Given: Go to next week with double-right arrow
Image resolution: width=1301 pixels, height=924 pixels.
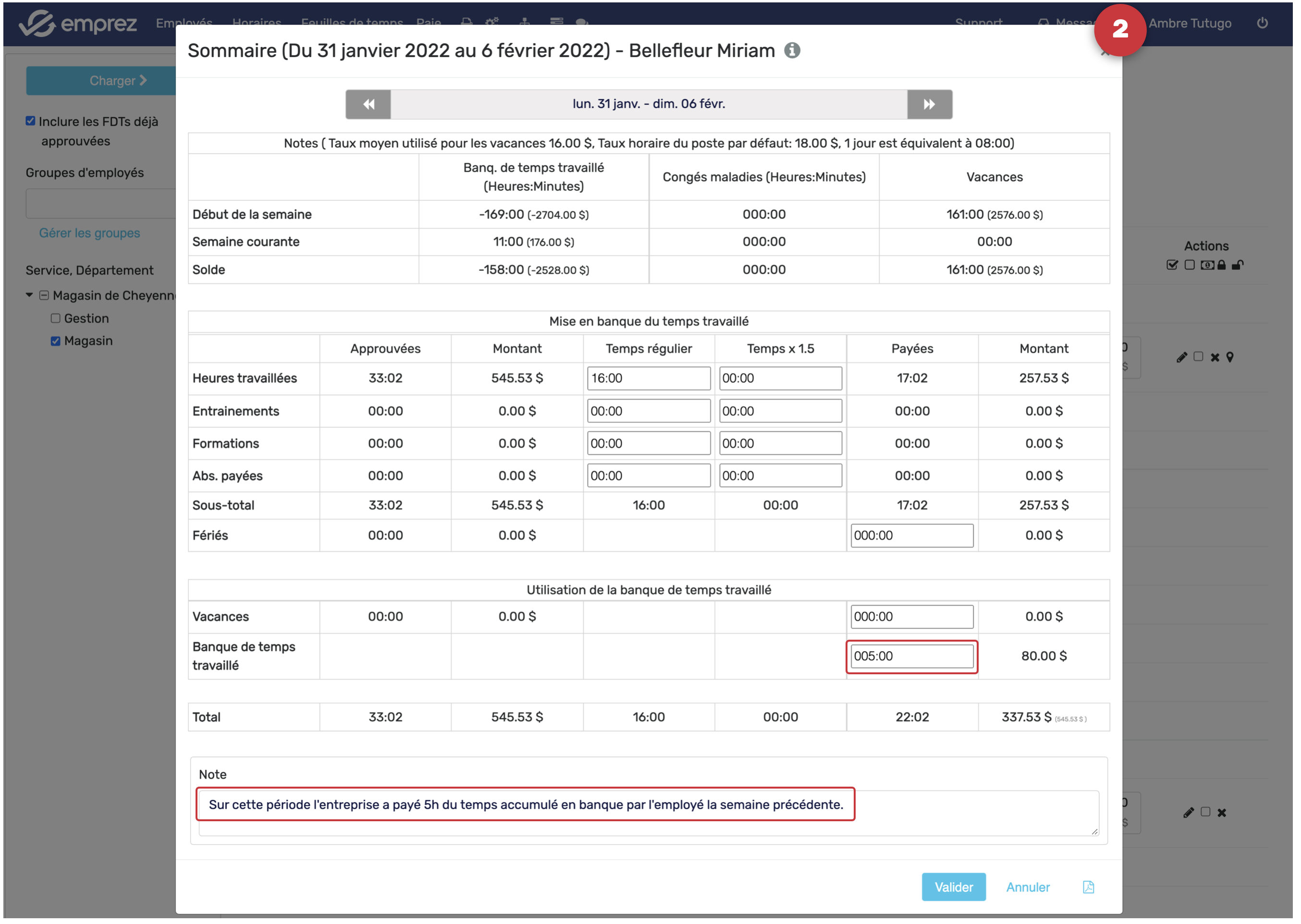Looking at the screenshot, I should point(929,104).
